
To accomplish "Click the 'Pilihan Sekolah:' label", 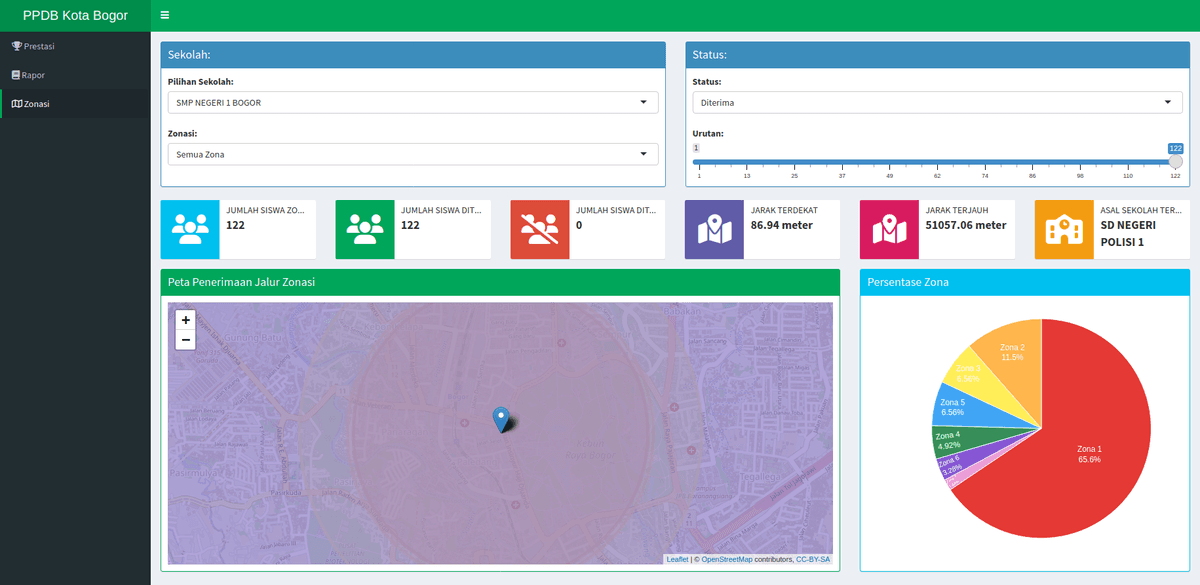I will coord(201,81).
